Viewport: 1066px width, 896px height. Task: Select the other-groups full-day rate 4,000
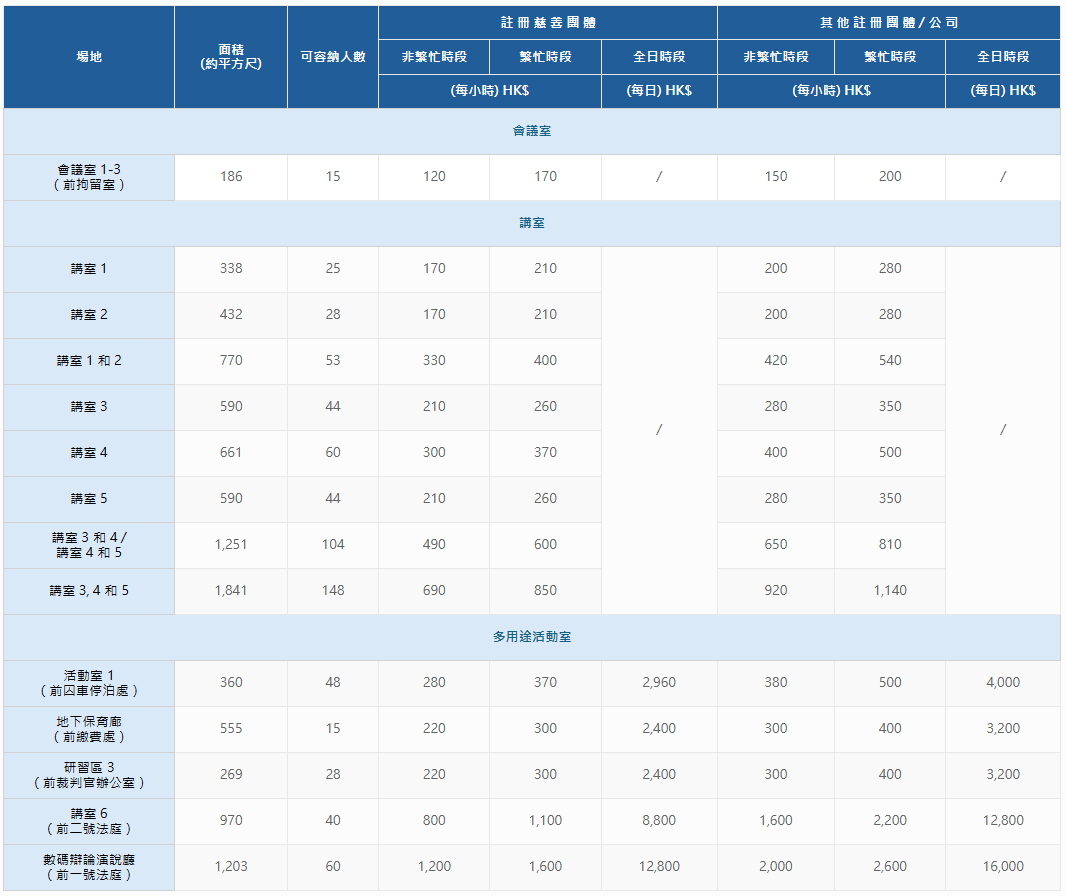(x=1003, y=683)
